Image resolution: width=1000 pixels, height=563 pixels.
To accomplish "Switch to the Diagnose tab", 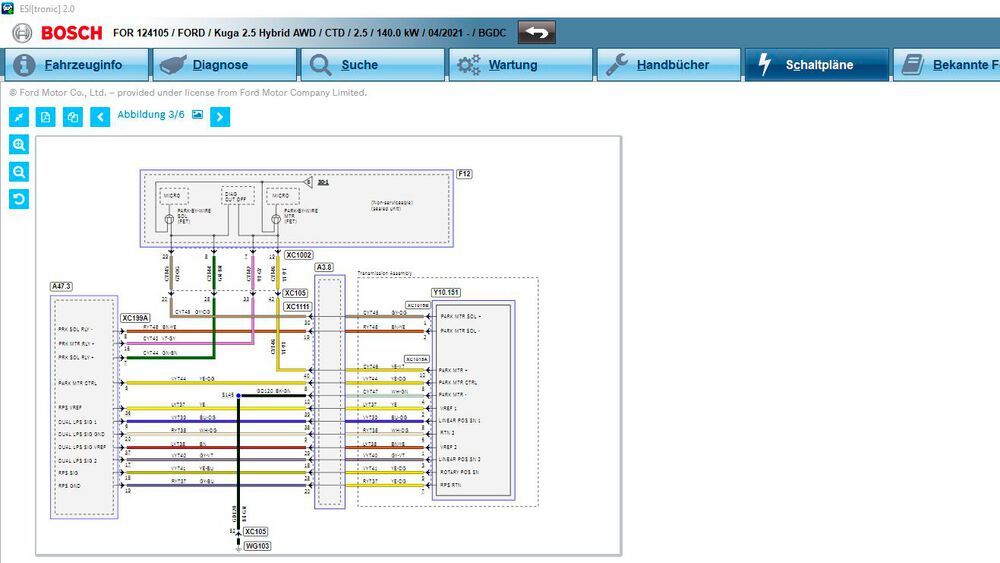I will click(x=224, y=64).
